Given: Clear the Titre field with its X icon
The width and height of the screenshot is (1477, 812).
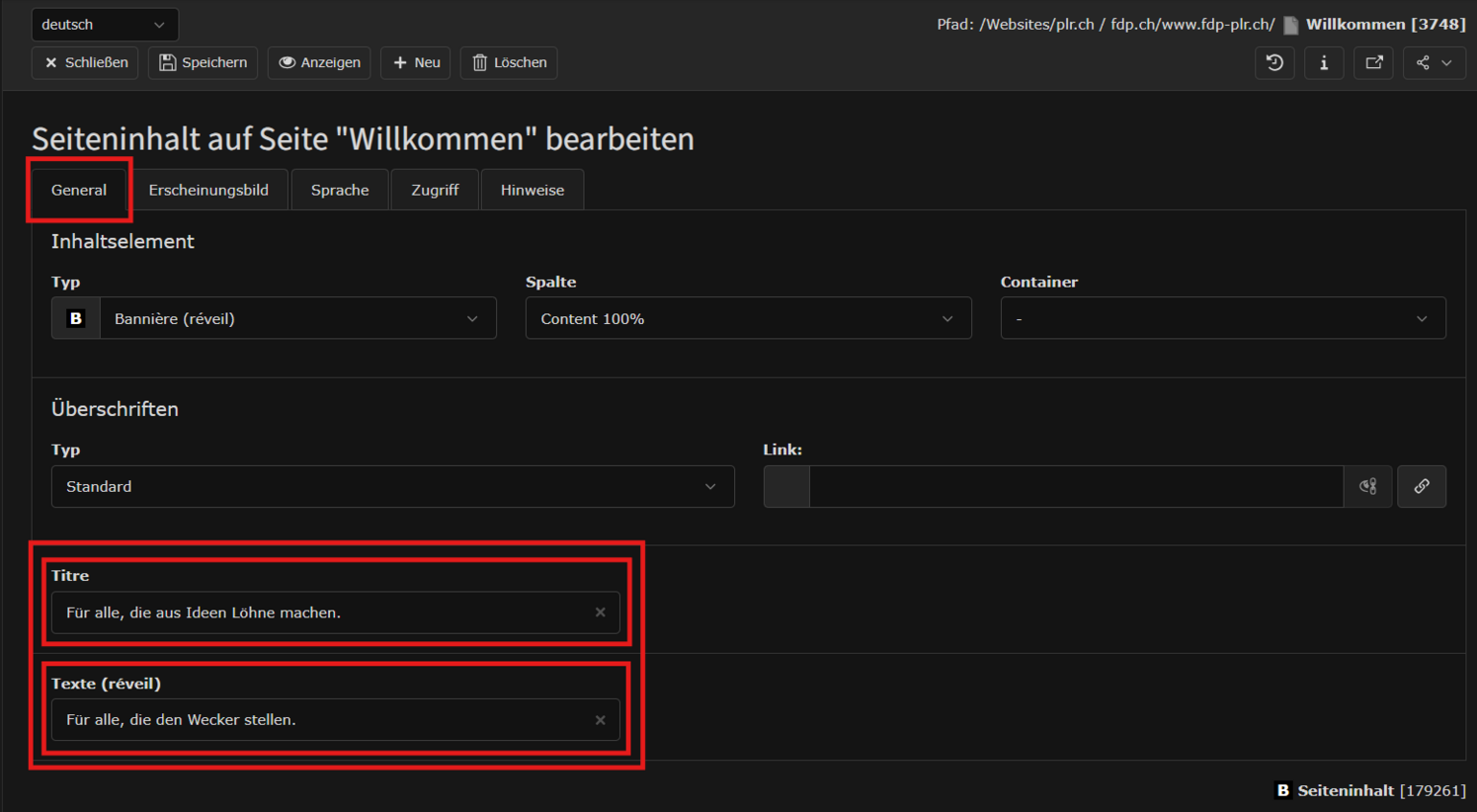Looking at the screenshot, I should pyautogui.click(x=600, y=612).
